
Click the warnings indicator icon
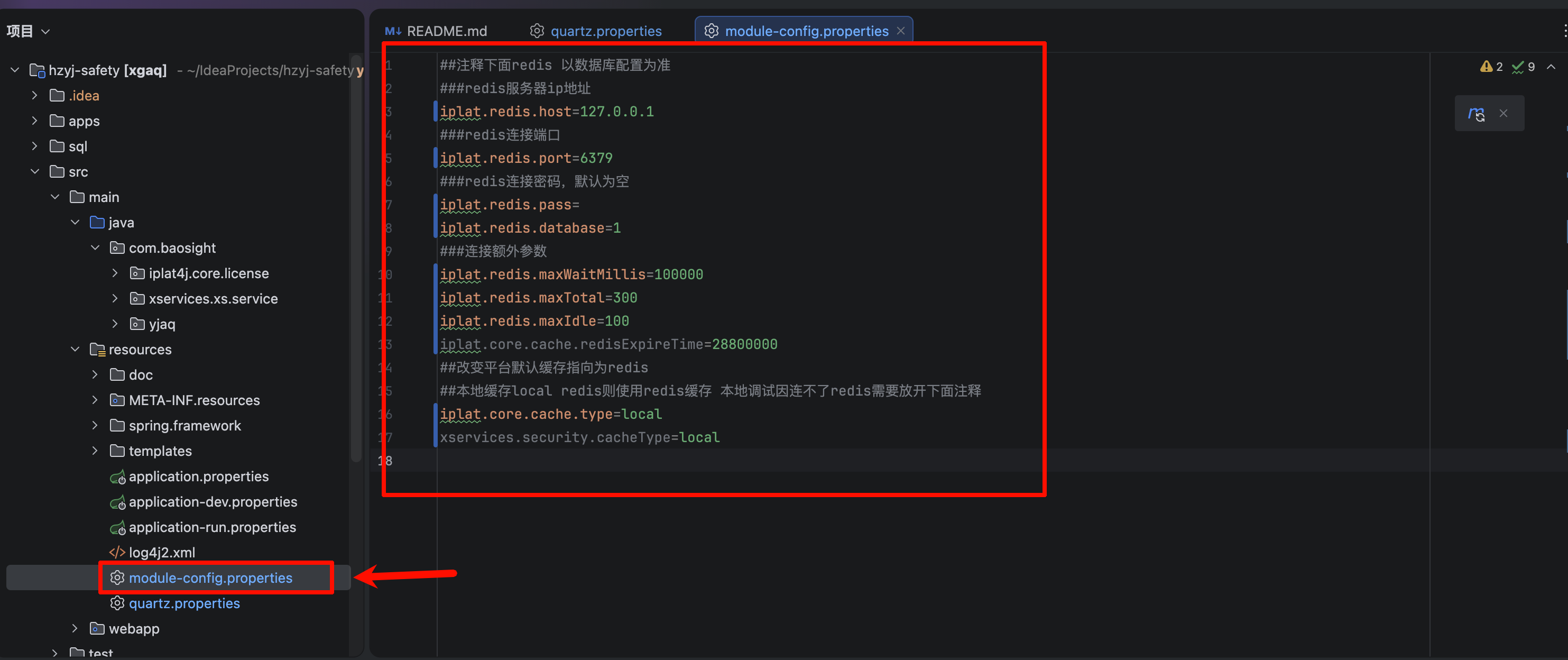pos(1486,66)
